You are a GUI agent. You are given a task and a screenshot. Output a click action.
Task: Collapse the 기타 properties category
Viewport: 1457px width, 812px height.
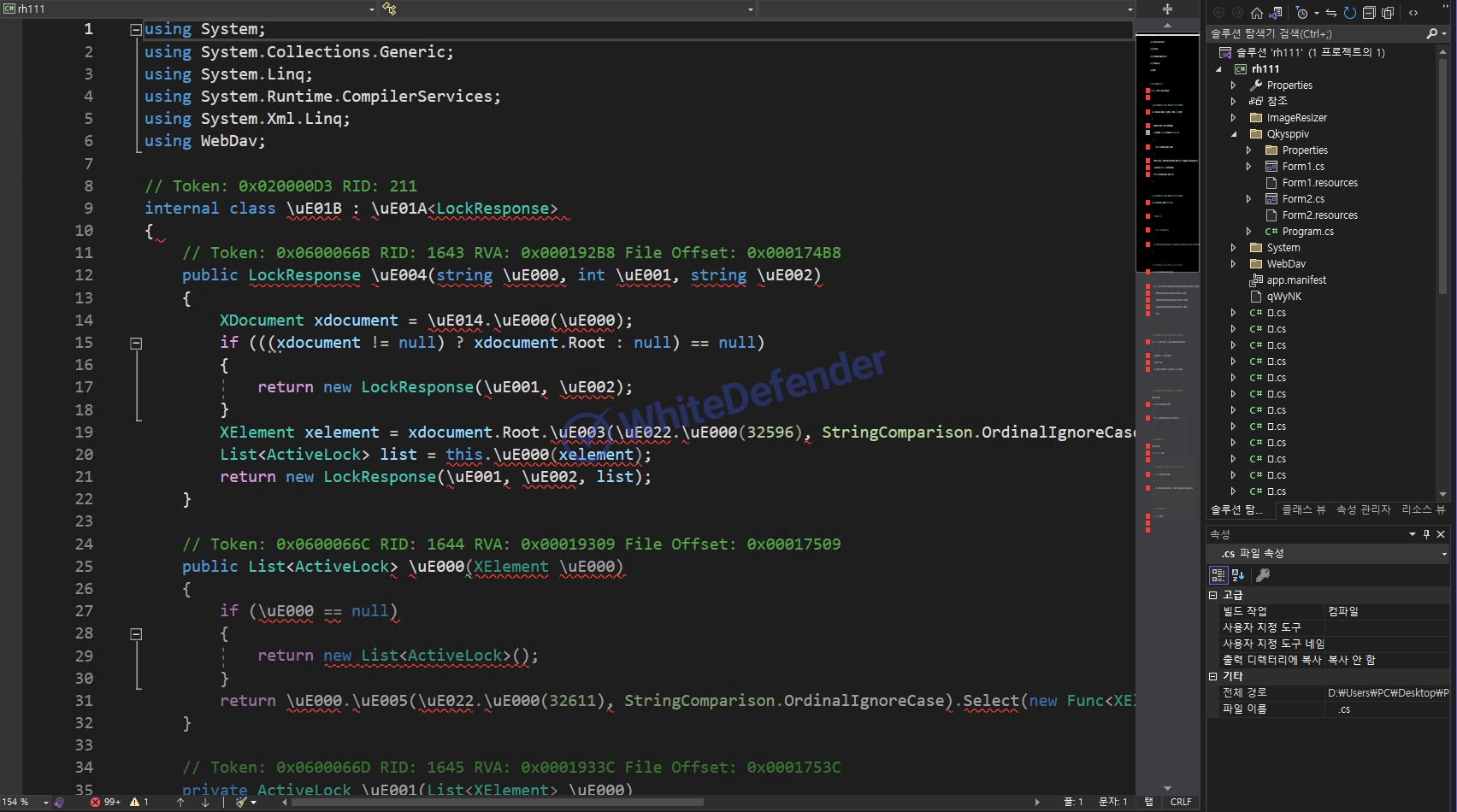coord(1212,676)
